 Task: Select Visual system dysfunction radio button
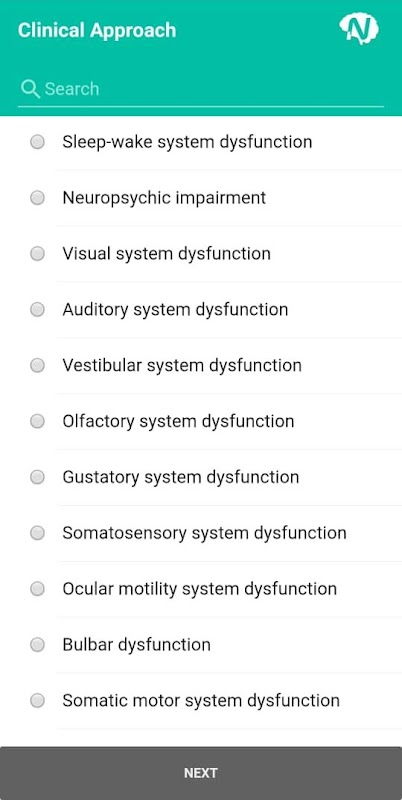click(37, 254)
